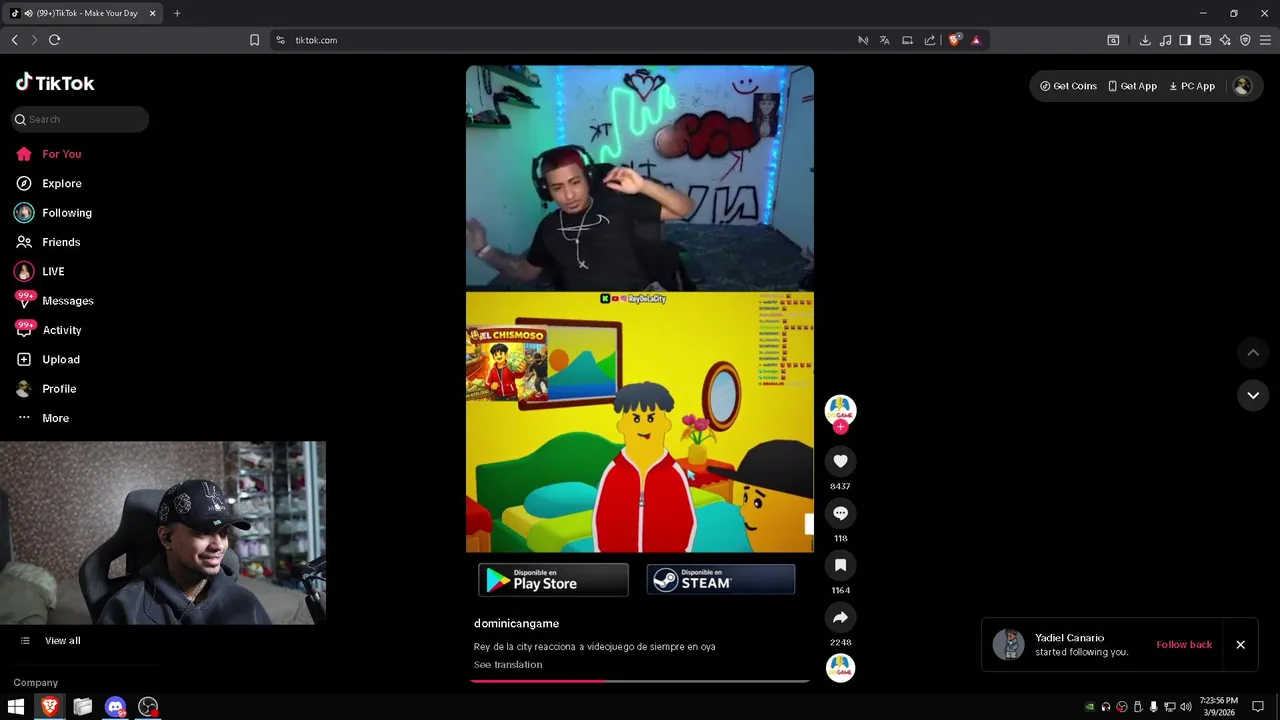Open the Windows Start menu
The height and width of the screenshot is (720, 1280).
point(16,707)
